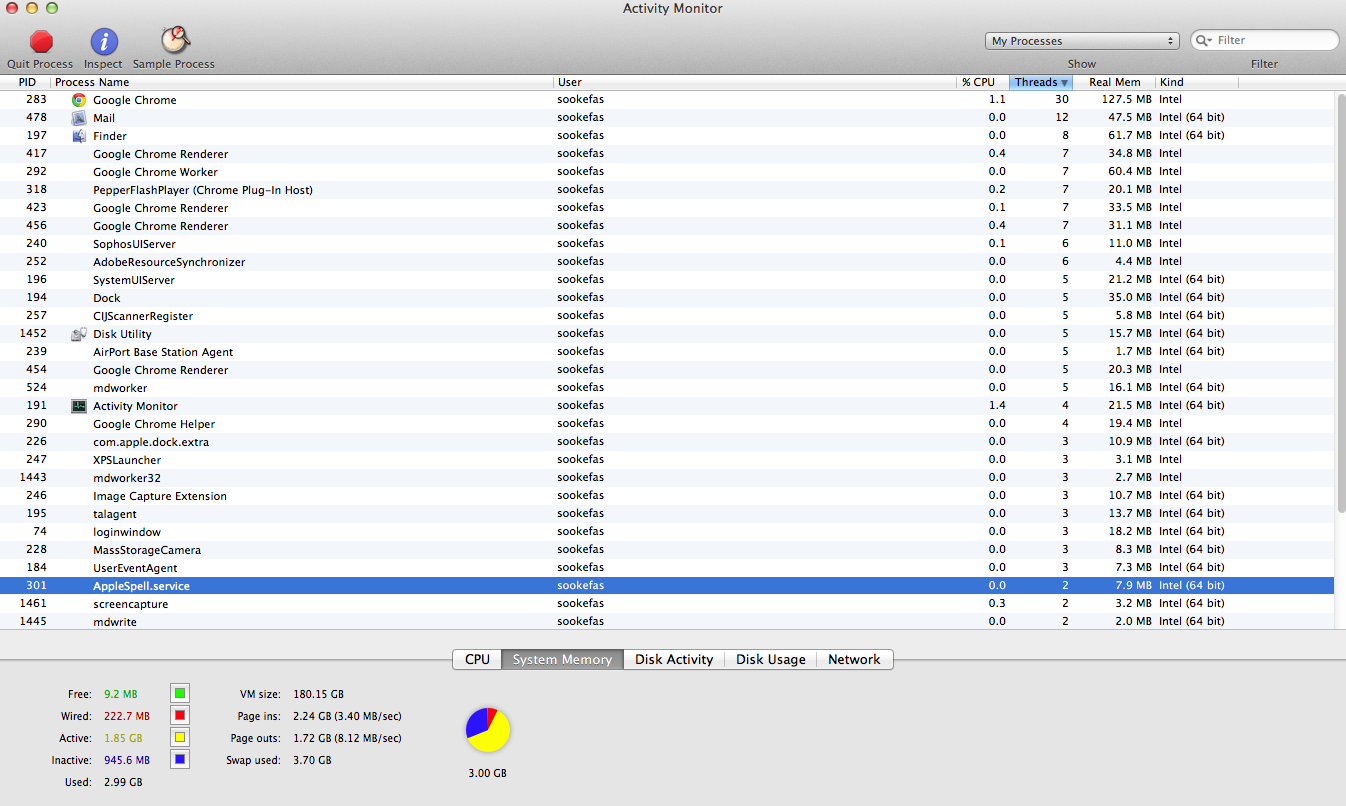This screenshot has width=1346, height=806.
Task: Select the UserEventAgent process row
Action: 667,568
